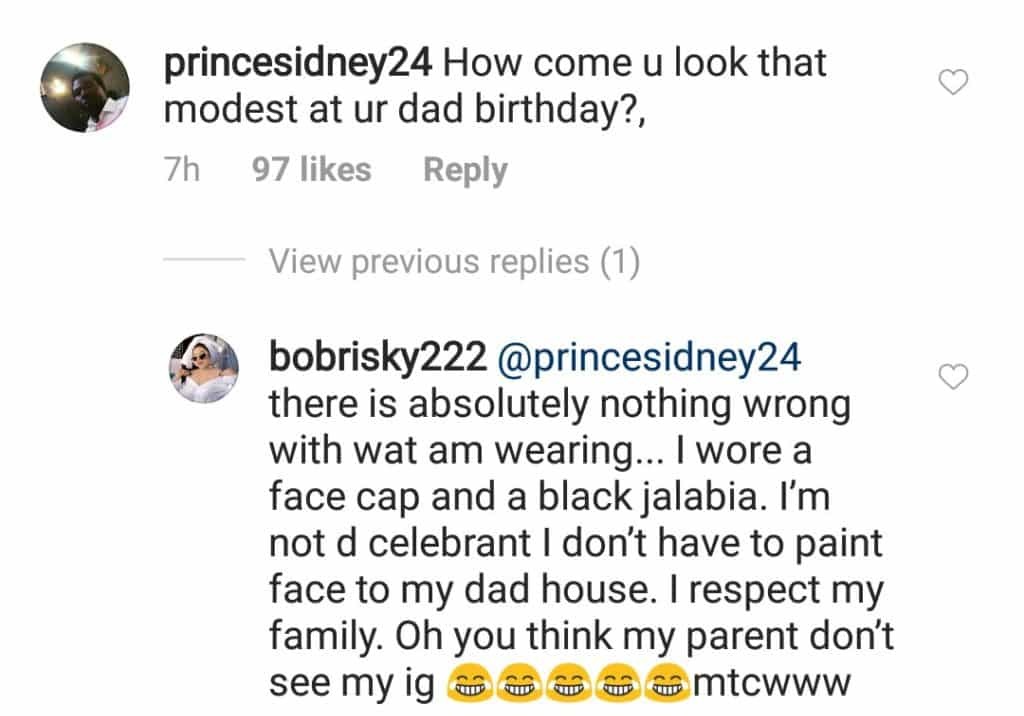Screen dimensions: 1024x716
Task: Select the text 'How come u look that'
Action: click(634, 64)
